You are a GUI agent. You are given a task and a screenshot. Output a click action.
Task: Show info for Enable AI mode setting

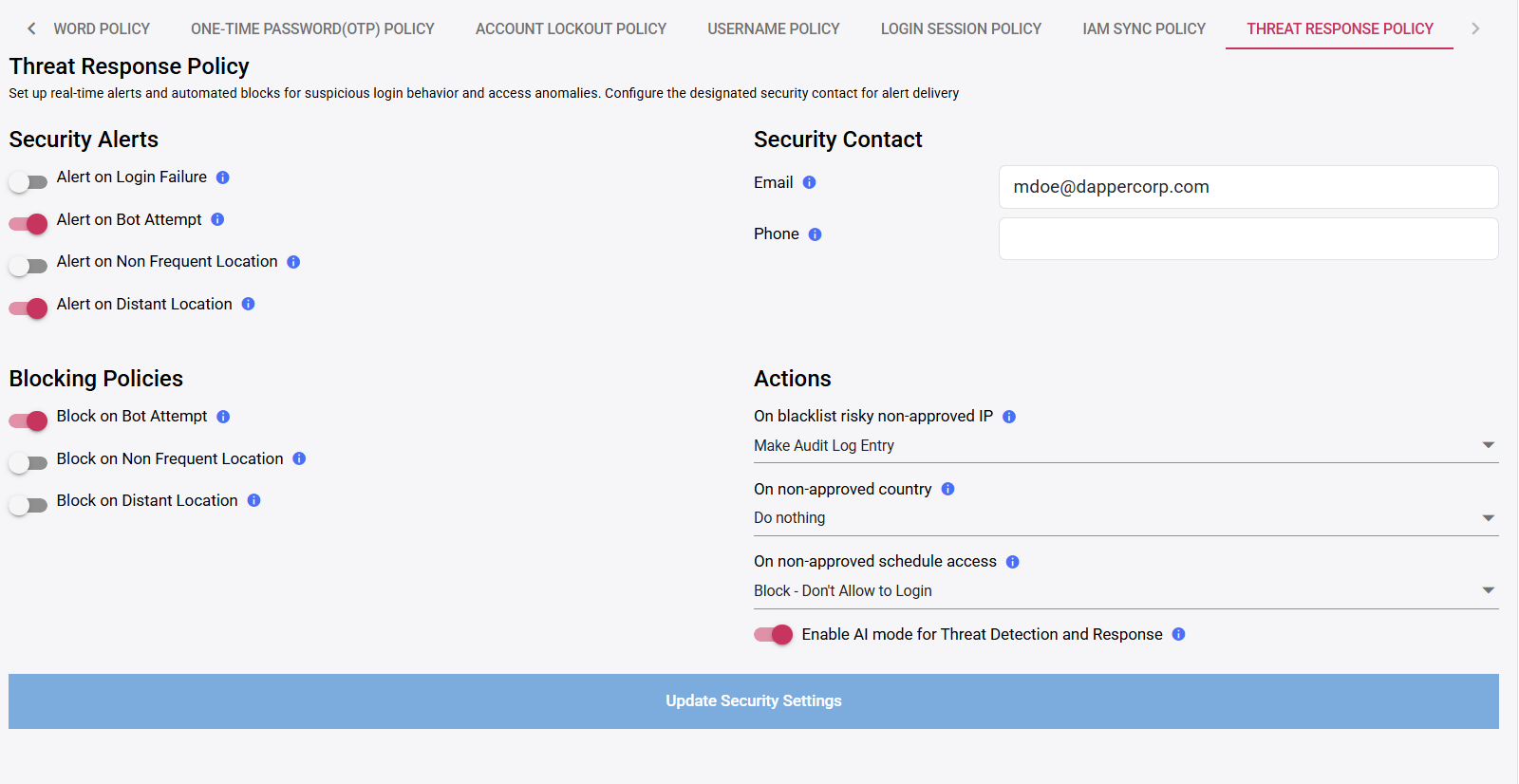pos(1178,634)
